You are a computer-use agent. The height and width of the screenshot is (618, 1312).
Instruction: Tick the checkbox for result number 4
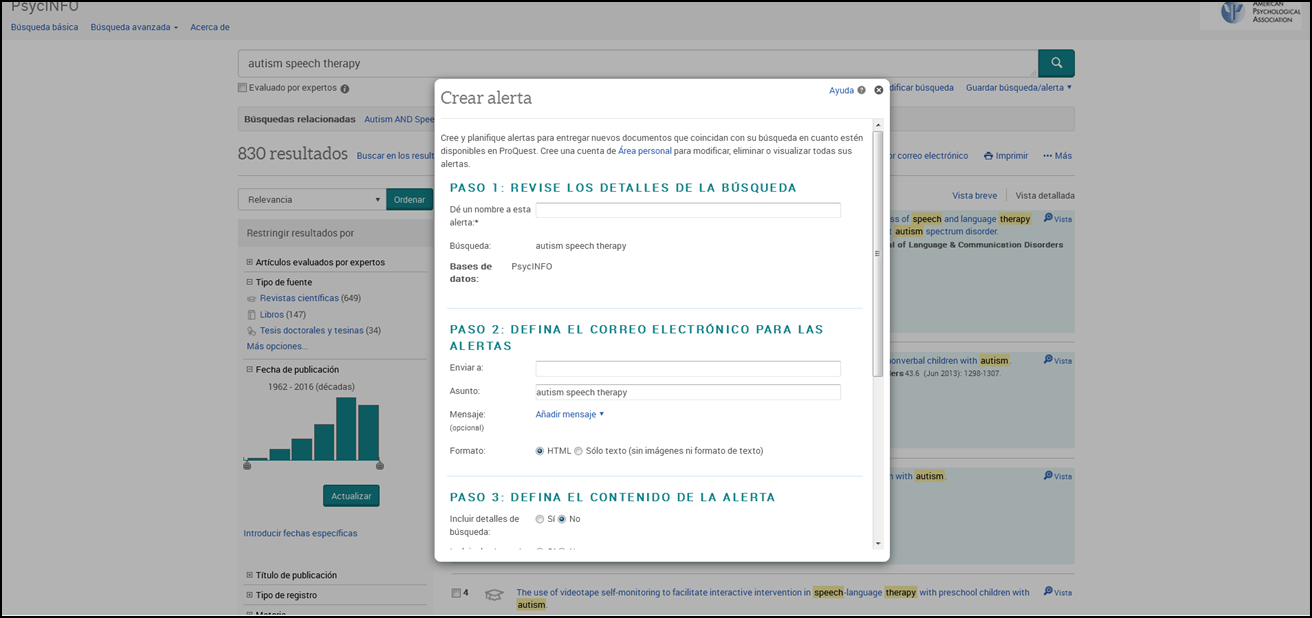[x=456, y=593]
